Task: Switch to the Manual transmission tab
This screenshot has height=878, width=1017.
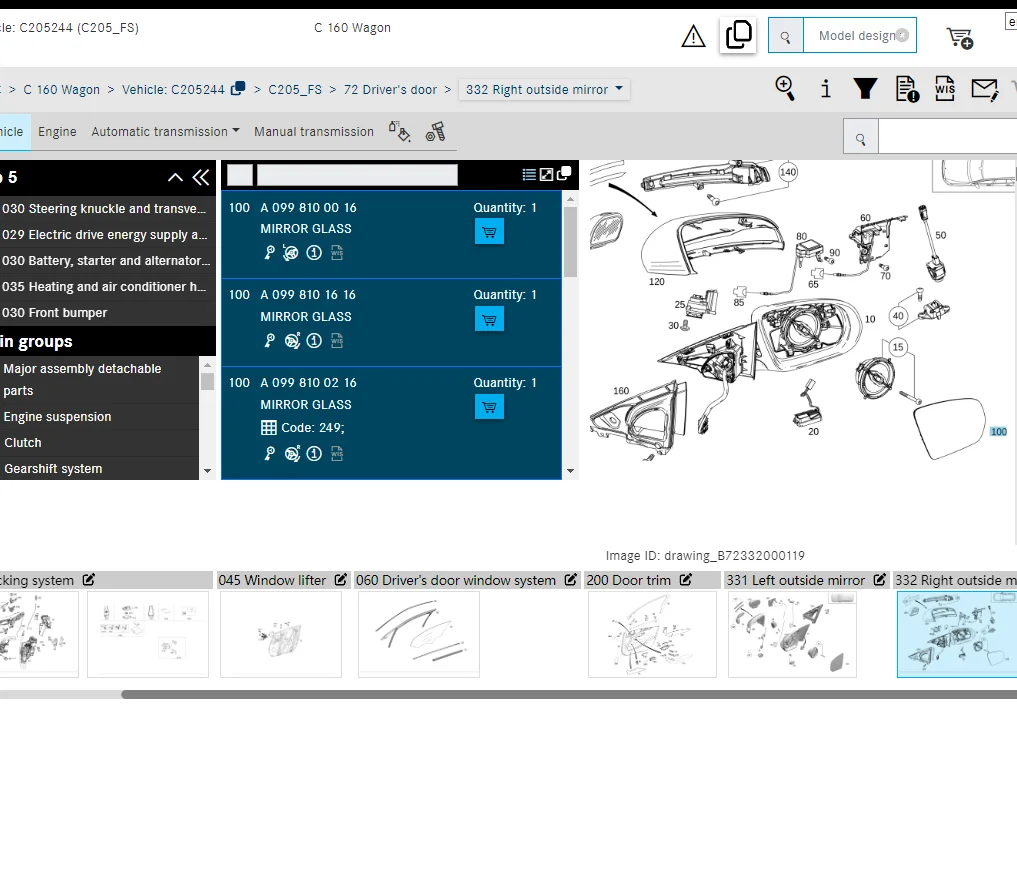Action: 314,132
